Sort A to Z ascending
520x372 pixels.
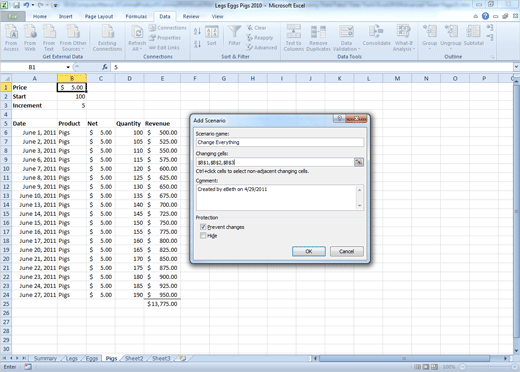click(197, 31)
